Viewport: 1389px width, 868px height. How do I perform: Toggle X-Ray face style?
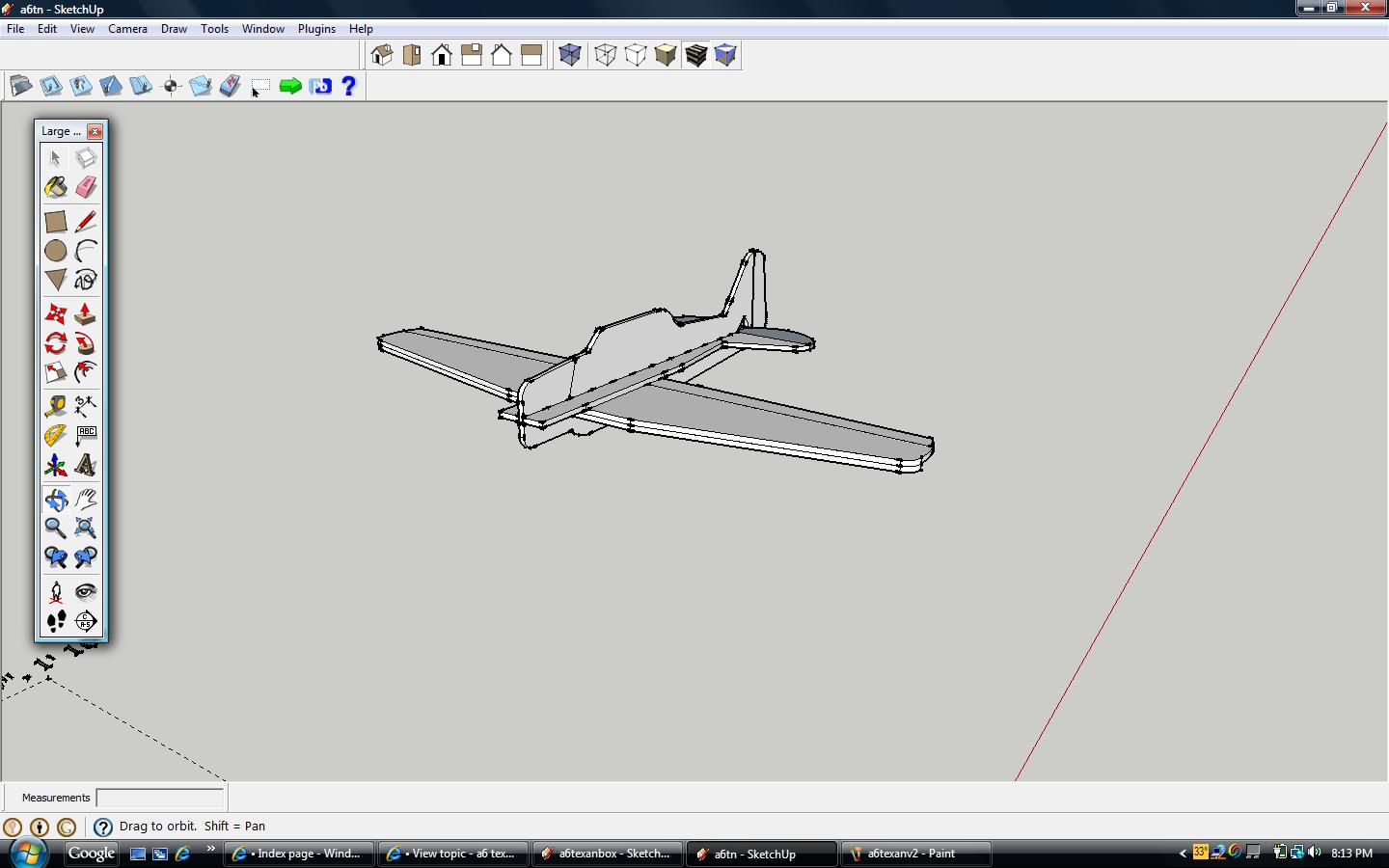[x=570, y=55]
